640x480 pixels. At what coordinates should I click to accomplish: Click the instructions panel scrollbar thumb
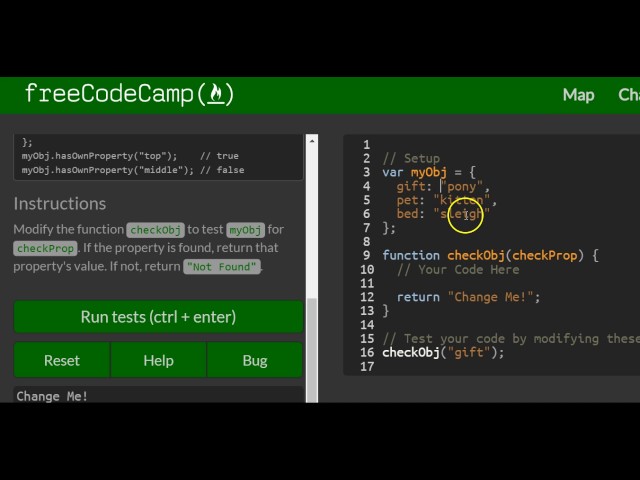coord(312,350)
